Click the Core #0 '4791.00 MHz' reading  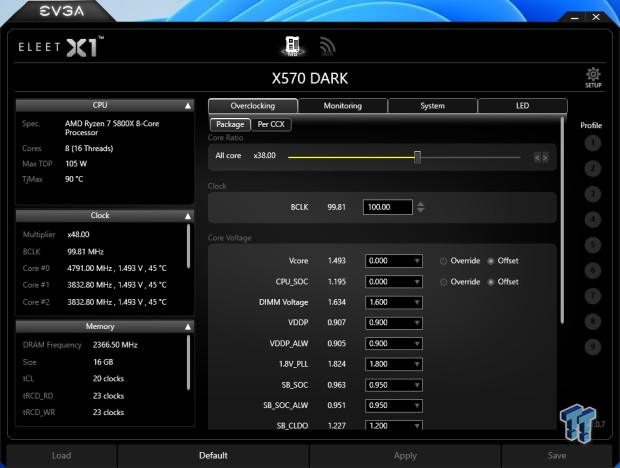coord(89,268)
